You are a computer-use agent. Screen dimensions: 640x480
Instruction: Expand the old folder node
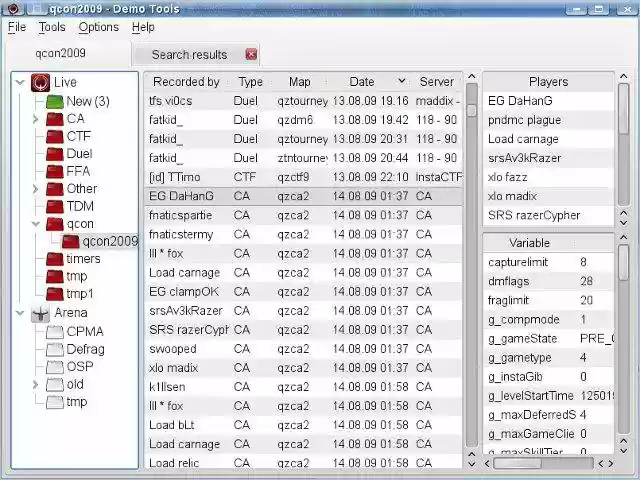coord(36,384)
